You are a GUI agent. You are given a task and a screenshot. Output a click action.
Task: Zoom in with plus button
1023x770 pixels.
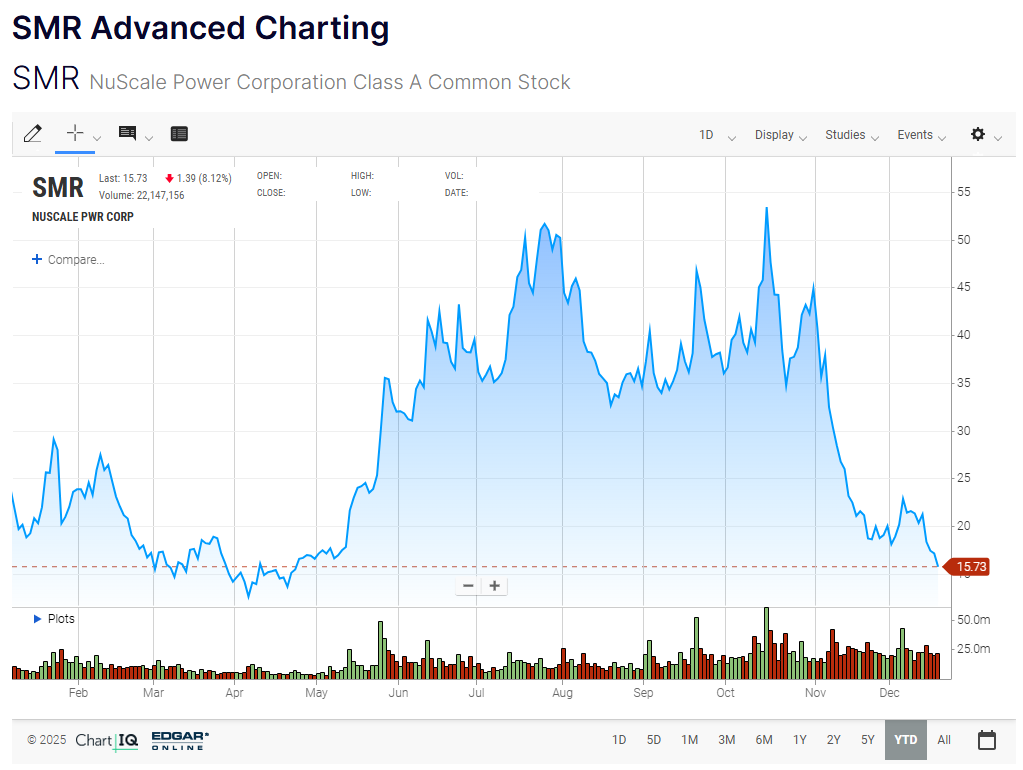pos(494,586)
